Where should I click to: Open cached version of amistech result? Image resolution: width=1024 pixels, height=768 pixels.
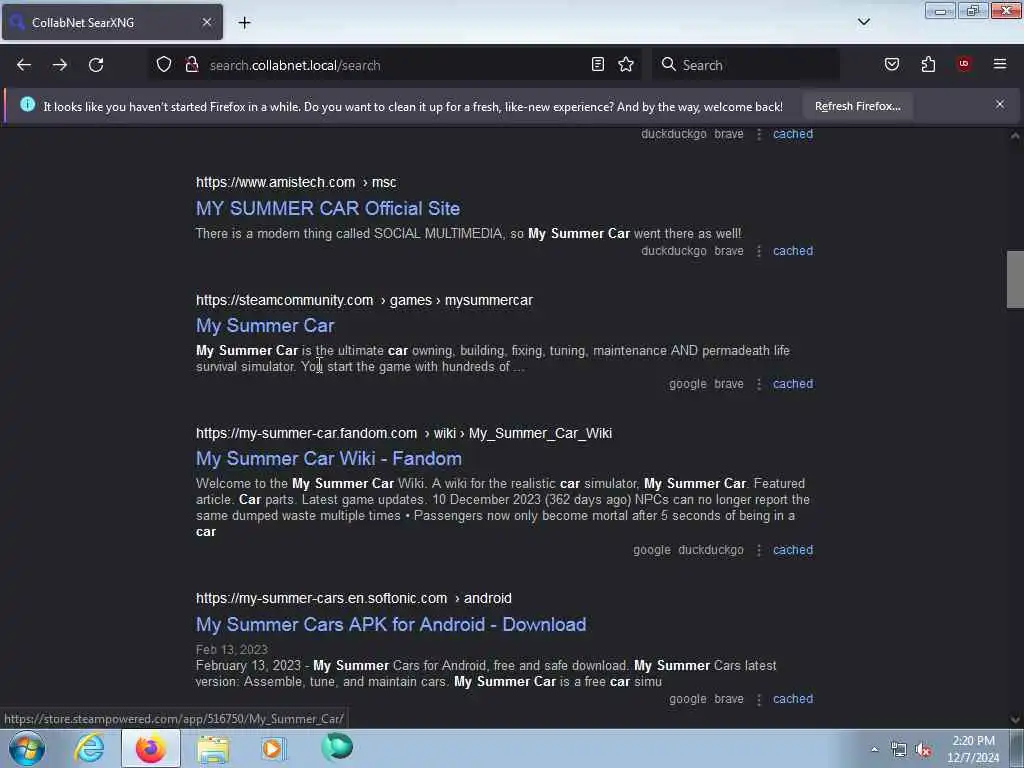(x=793, y=251)
